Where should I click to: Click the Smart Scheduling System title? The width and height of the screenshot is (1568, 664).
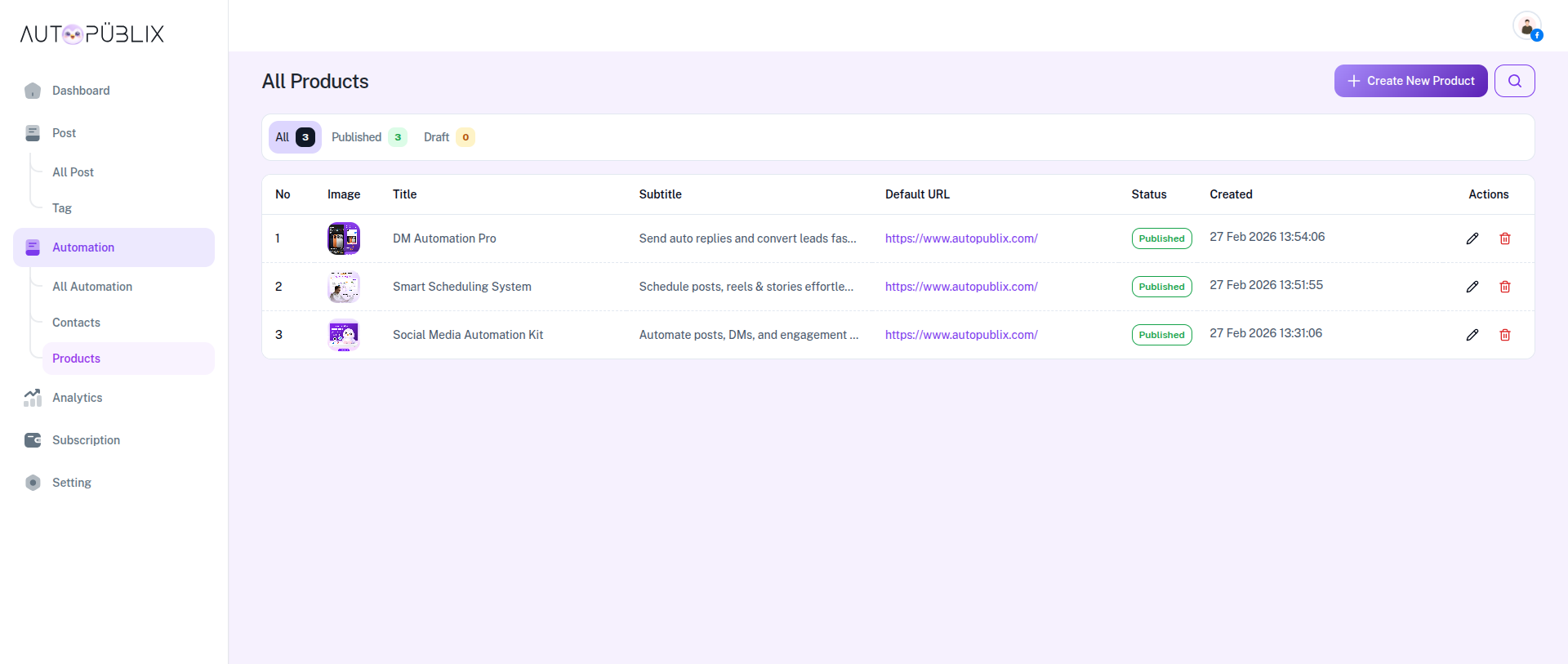tap(462, 287)
